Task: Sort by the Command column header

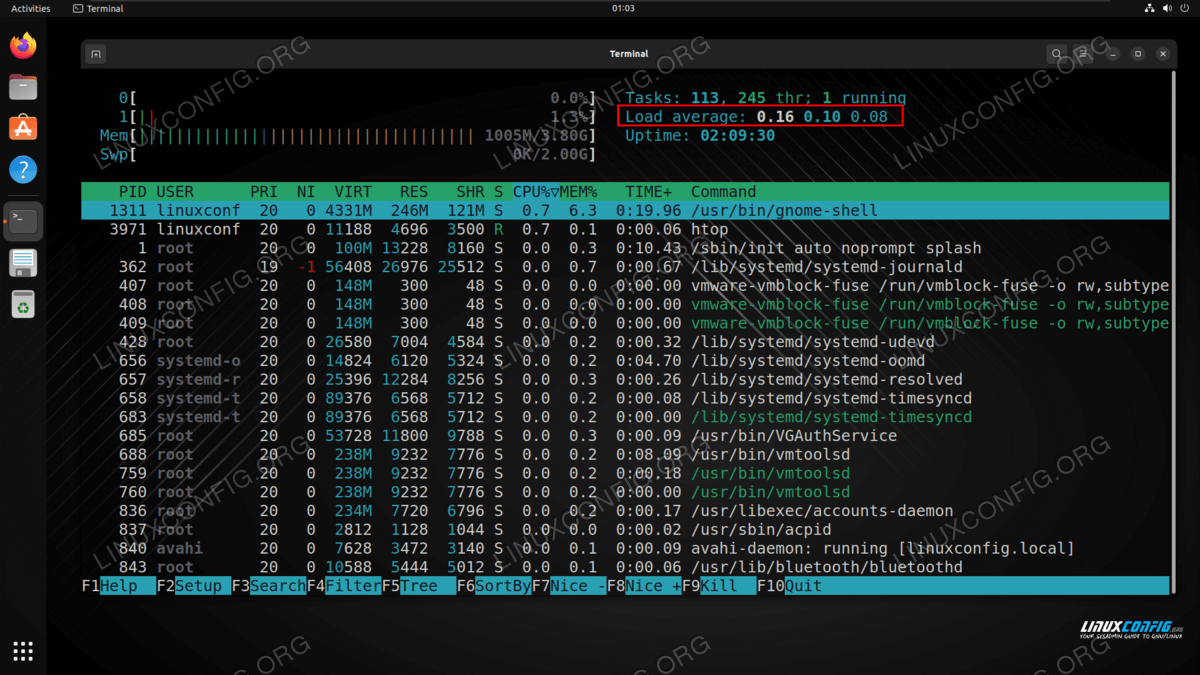Action: pyautogui.click(x=724, y=192)
